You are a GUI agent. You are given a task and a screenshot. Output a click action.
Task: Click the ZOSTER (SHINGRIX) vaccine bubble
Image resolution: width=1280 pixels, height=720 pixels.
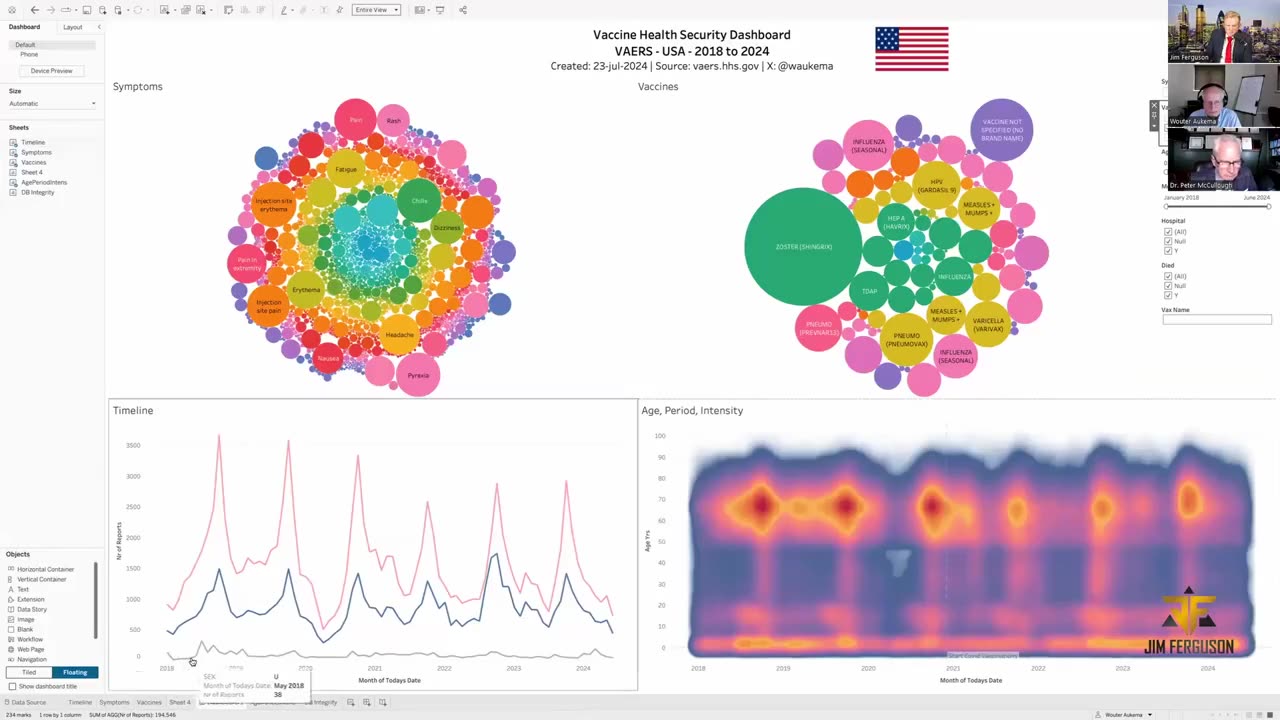[803, 246]
